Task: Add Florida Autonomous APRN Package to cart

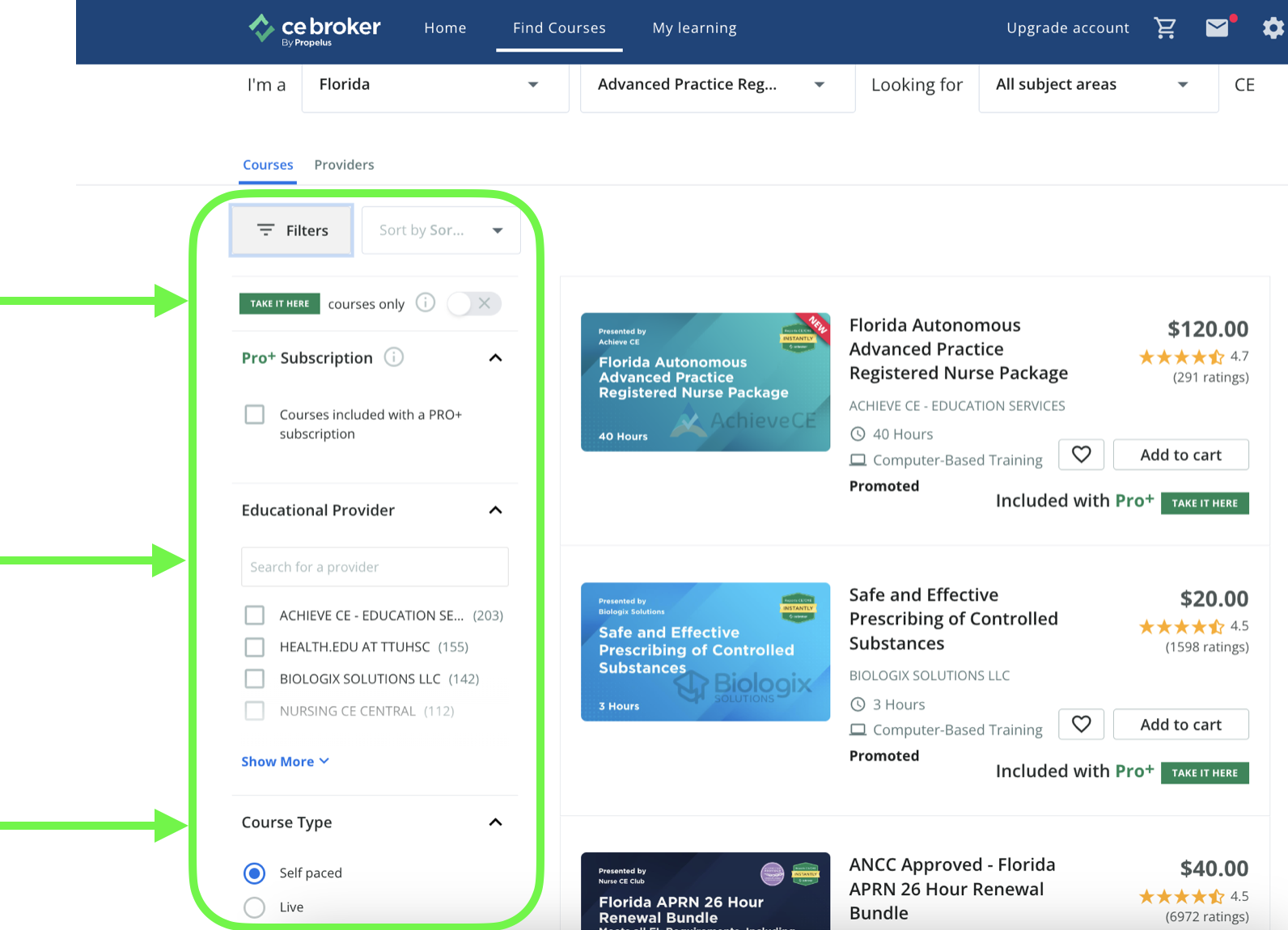Action: click(x=1180, y=454)
